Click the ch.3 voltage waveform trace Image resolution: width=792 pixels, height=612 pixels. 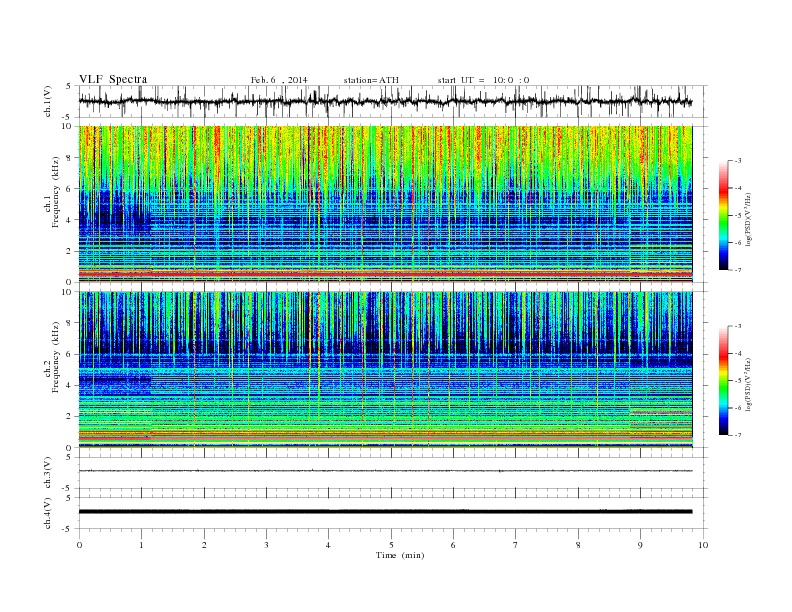(385, 471)
